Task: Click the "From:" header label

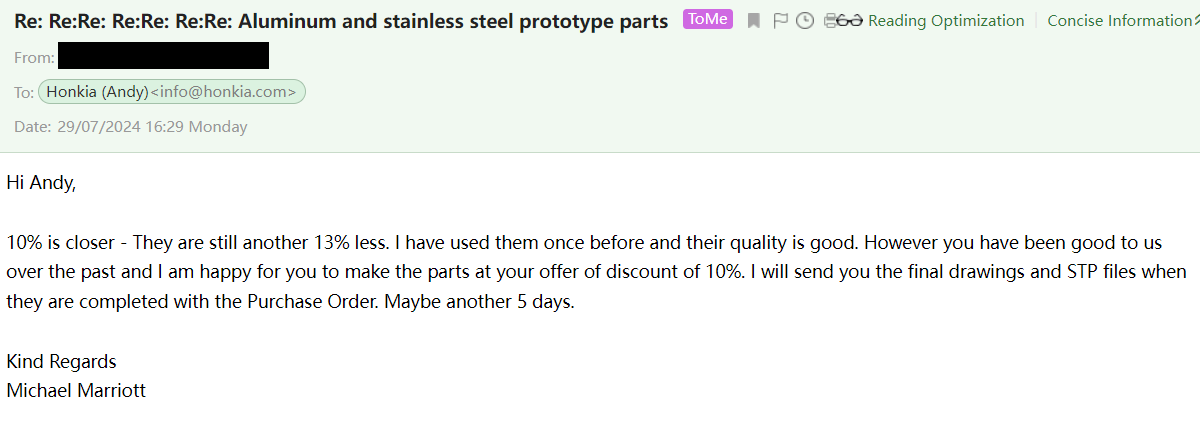Action: 34,58
